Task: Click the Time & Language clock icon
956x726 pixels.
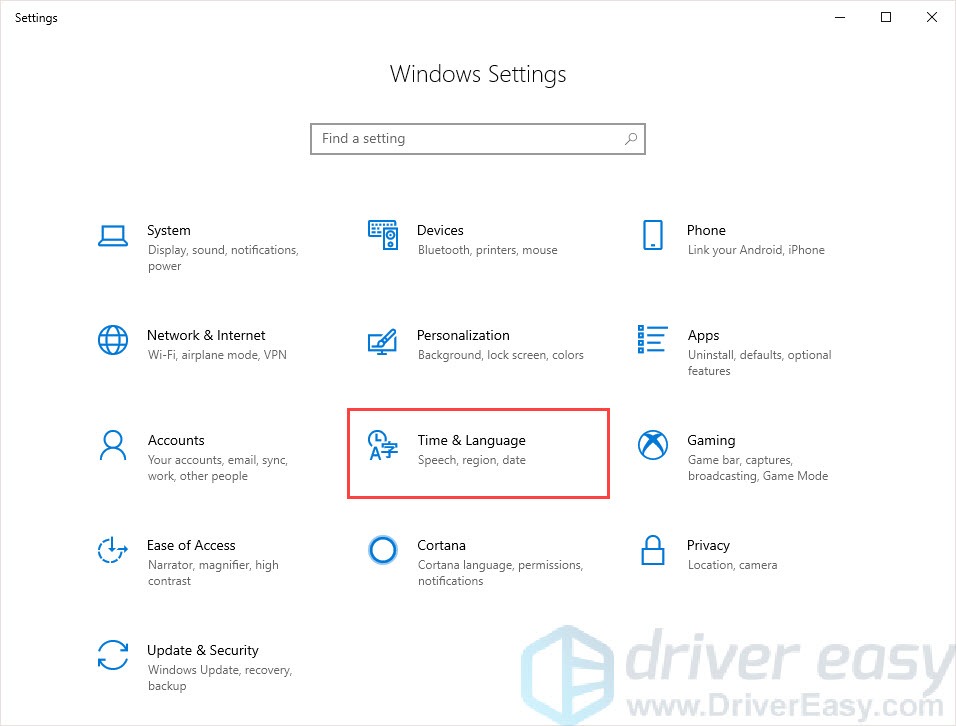Action: point(382,445)
